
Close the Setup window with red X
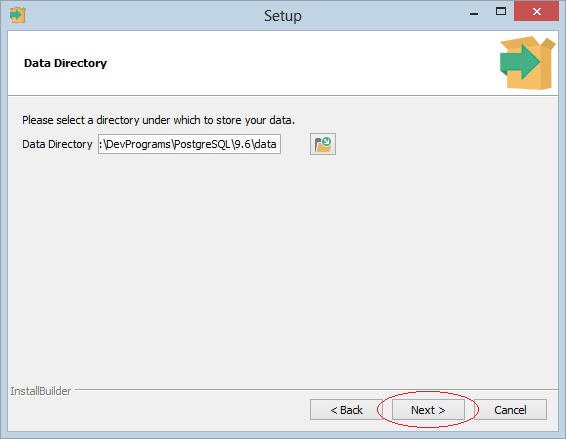(x=536, y=12)
